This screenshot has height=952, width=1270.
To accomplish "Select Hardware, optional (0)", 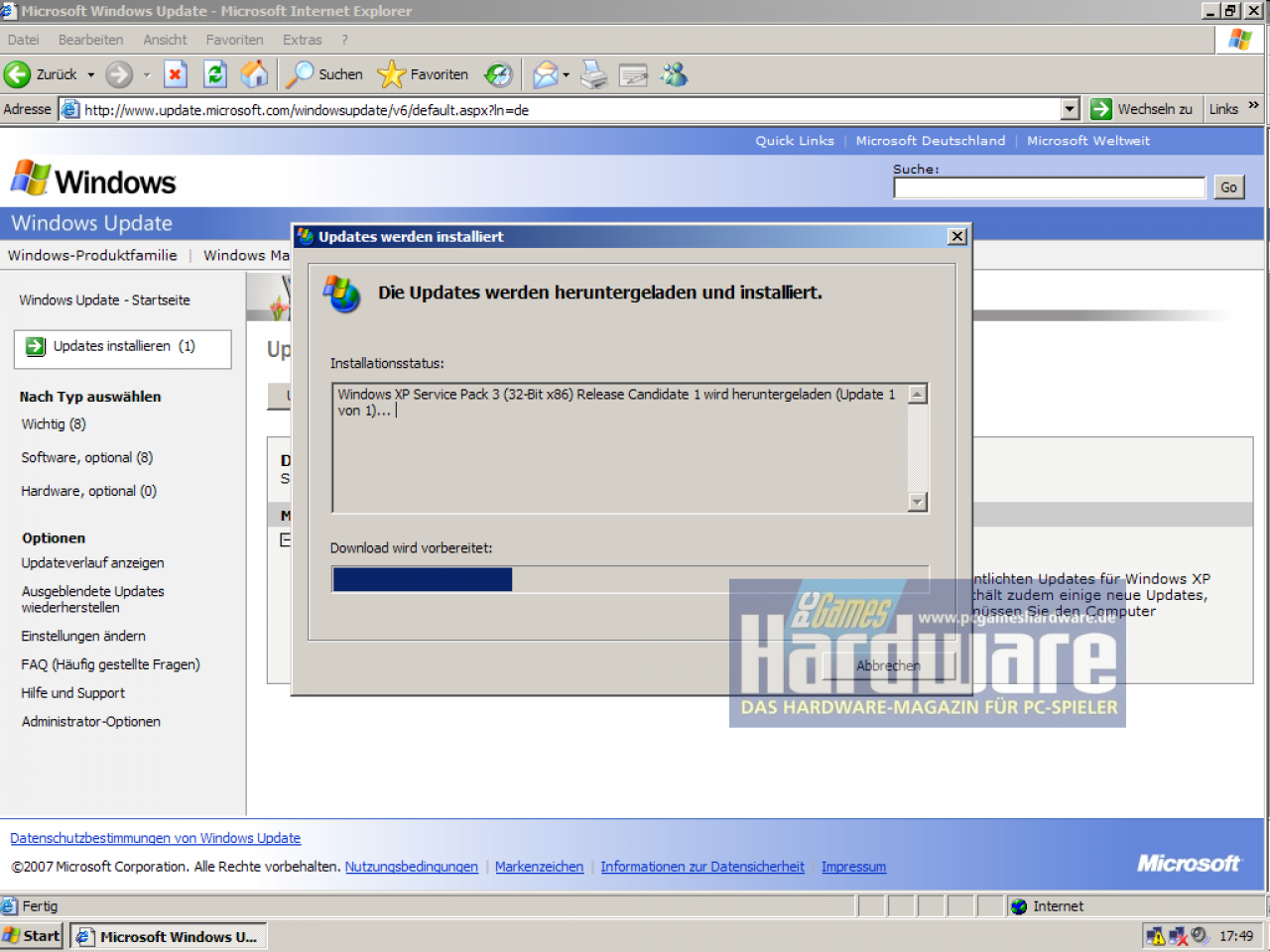I will 89,492.
